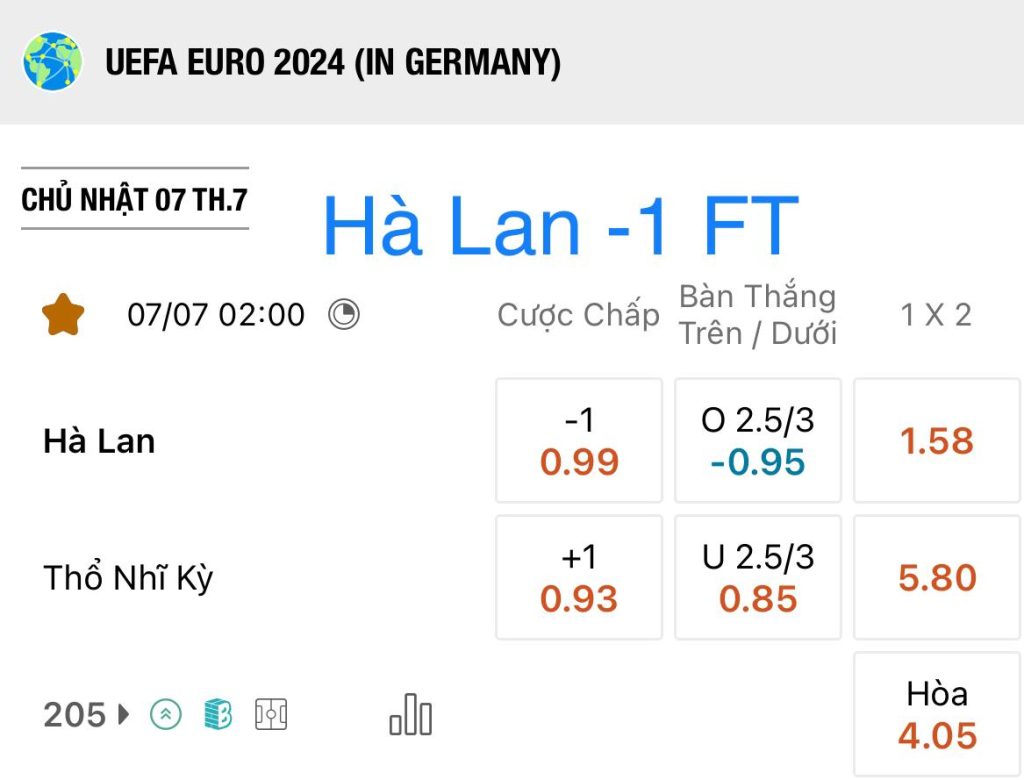Click the Hà Lan team name
This screenshot has height=780, width=1024.
tap(99, 441)
